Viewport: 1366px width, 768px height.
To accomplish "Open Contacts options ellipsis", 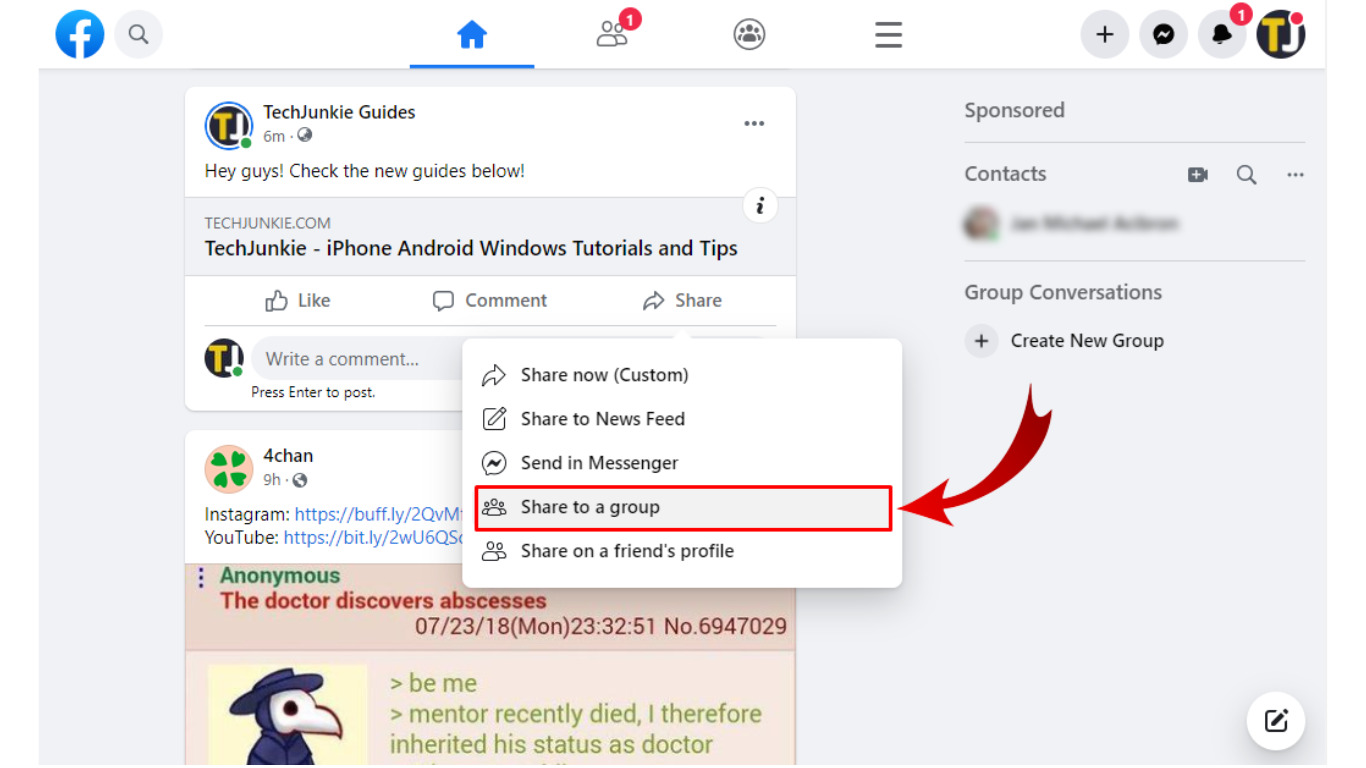I will pyautogui.click(x=1295, y=175).
